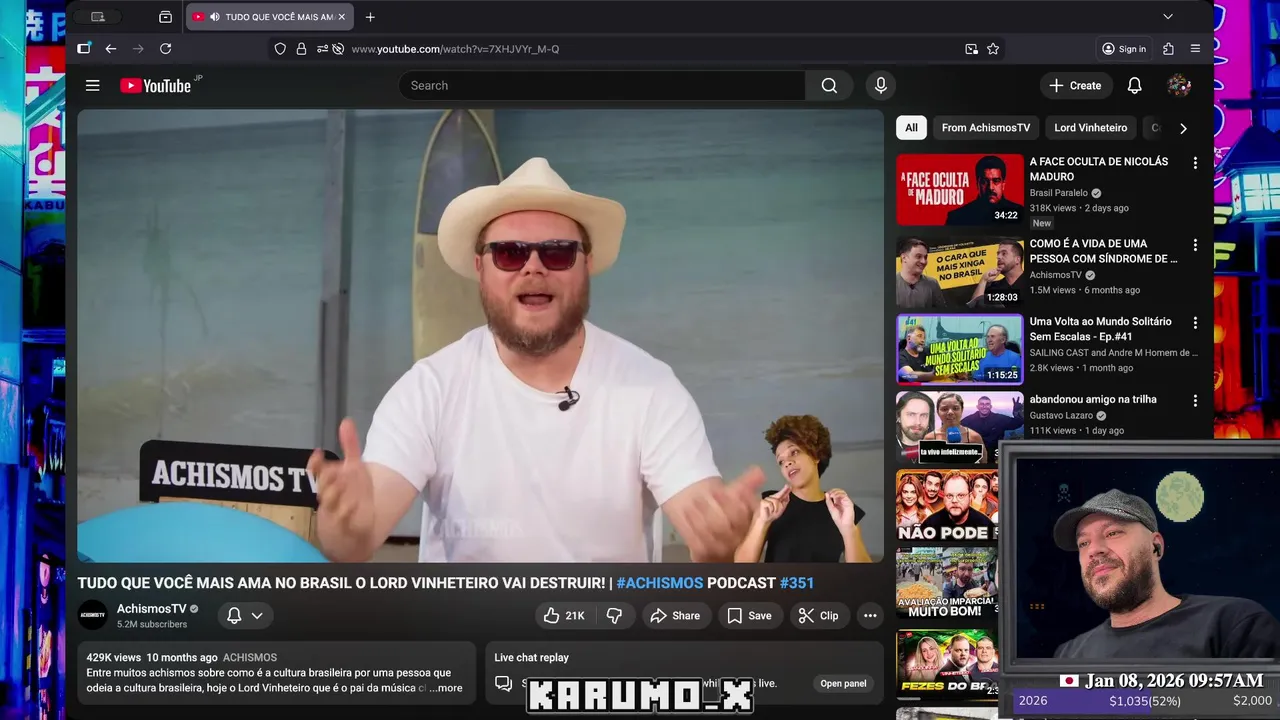
Task: Click the Clip scissors button
Action: pos(819,616)
